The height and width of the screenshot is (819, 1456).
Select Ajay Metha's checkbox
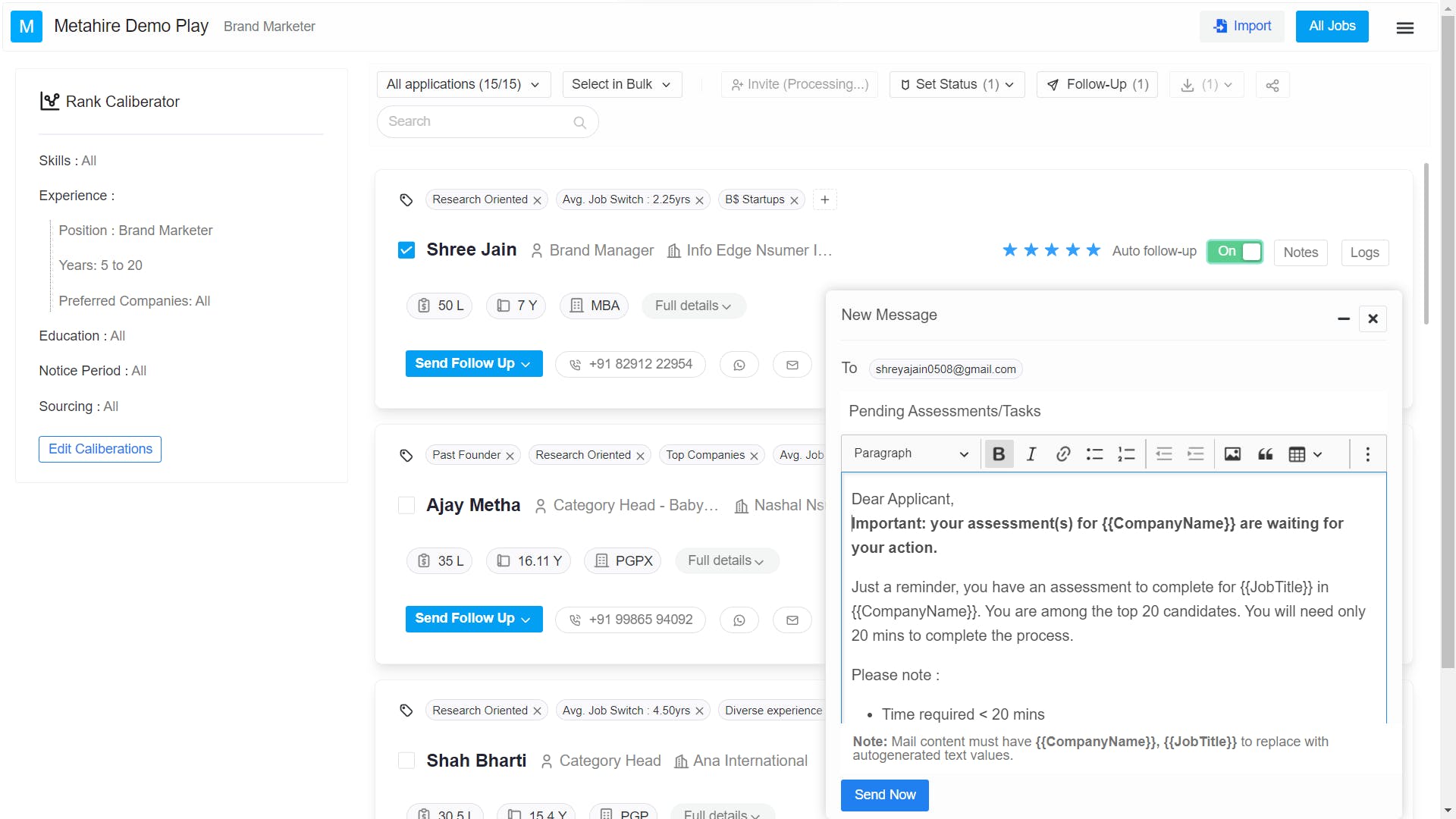pyautogui.click(x=406, y=506)
